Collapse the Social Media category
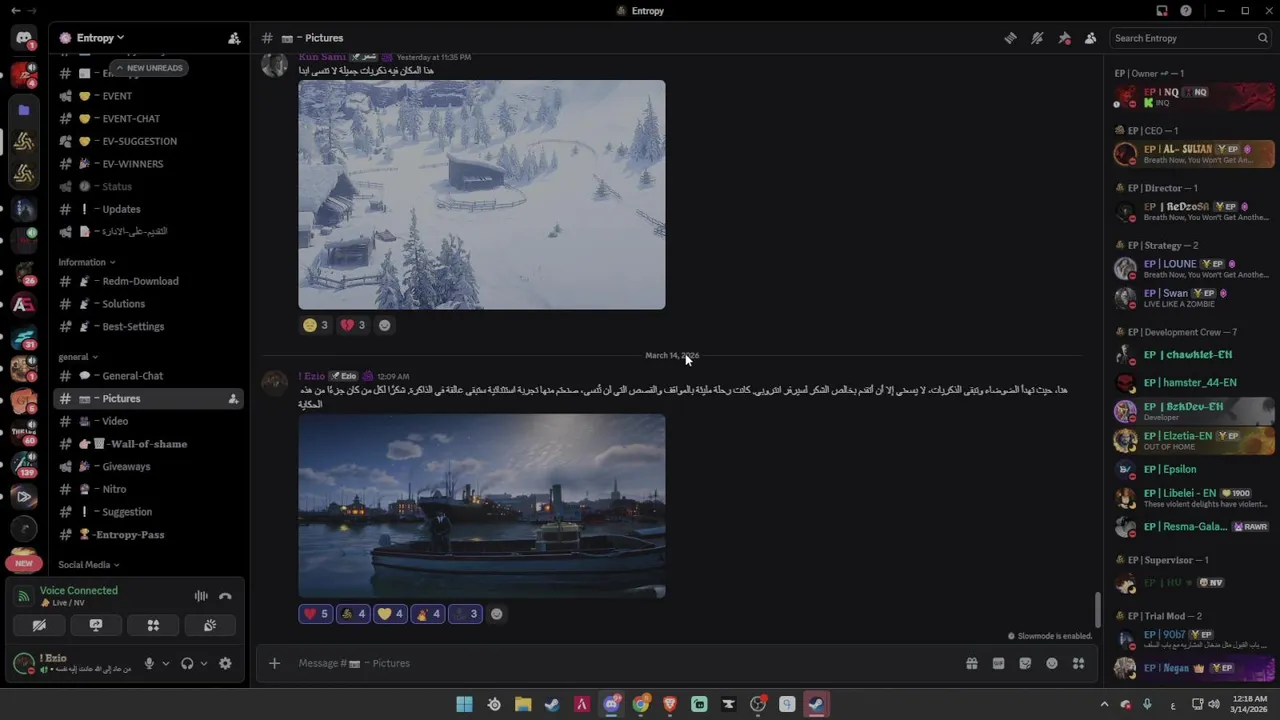1280x720 pixels. (x=88, y=565)
